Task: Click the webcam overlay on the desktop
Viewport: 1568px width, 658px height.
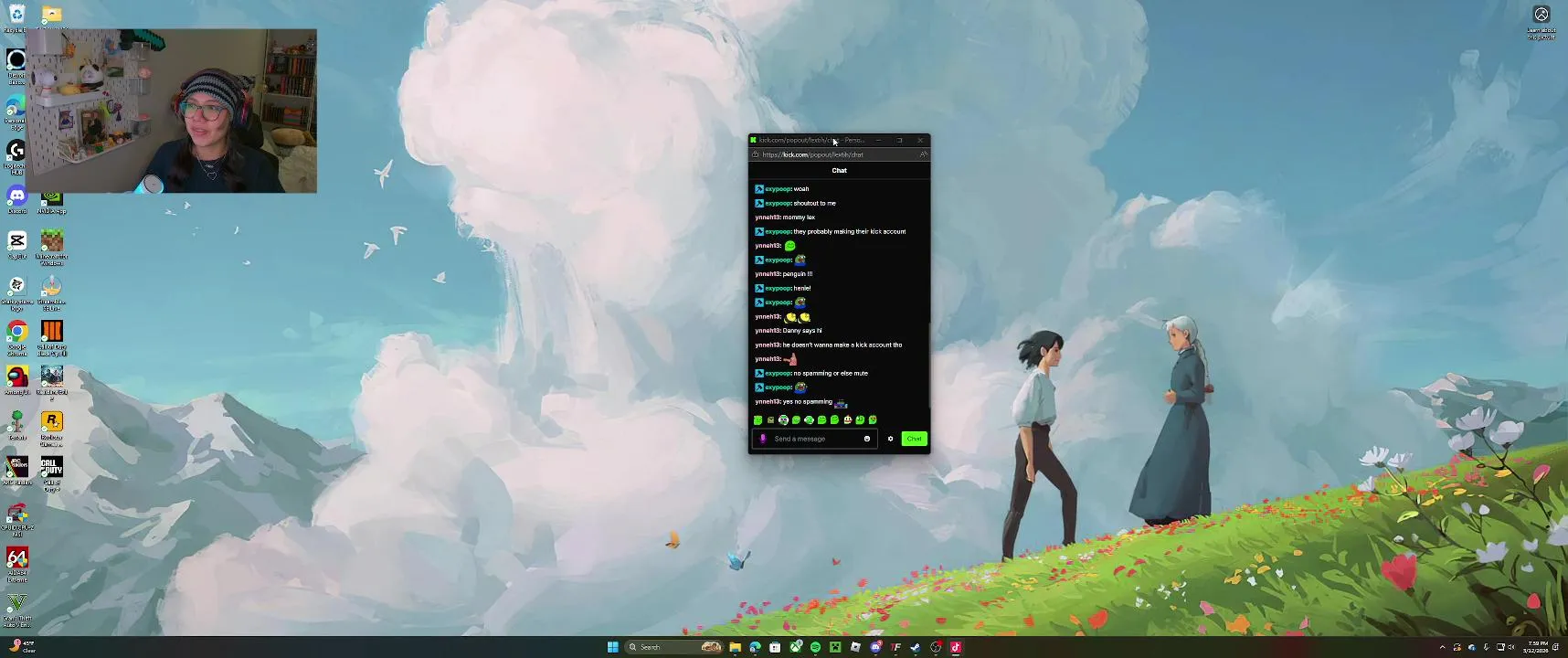Action: [x=171, y=111]
